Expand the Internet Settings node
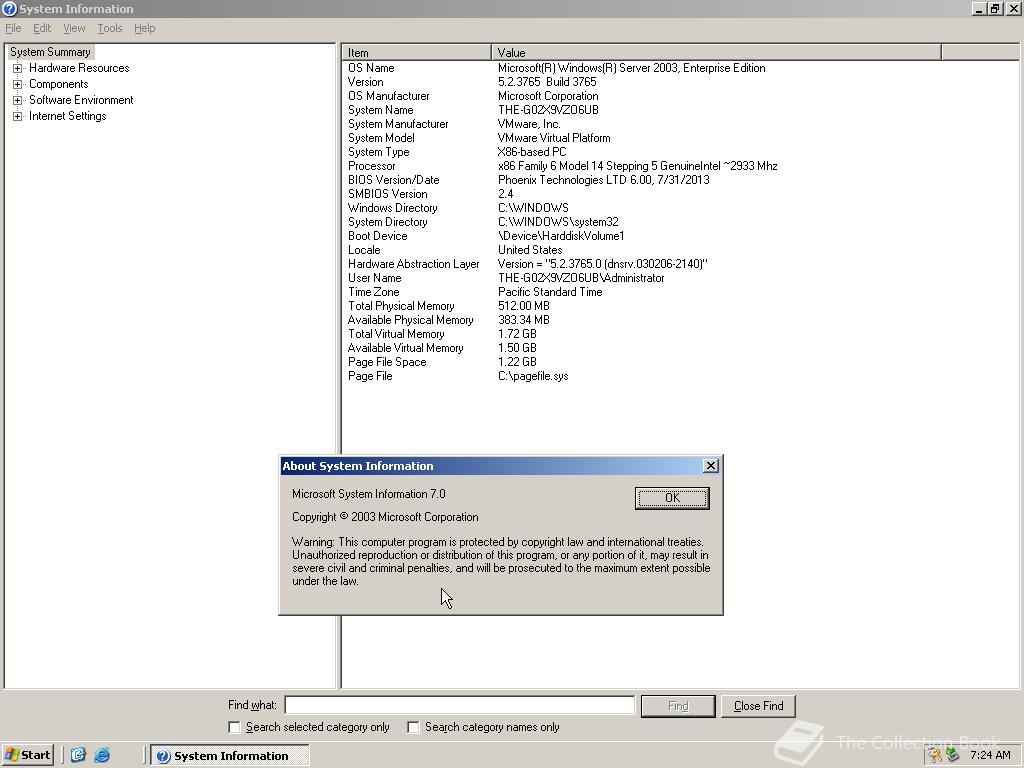 pyautogui.click(x=18, y=116)
